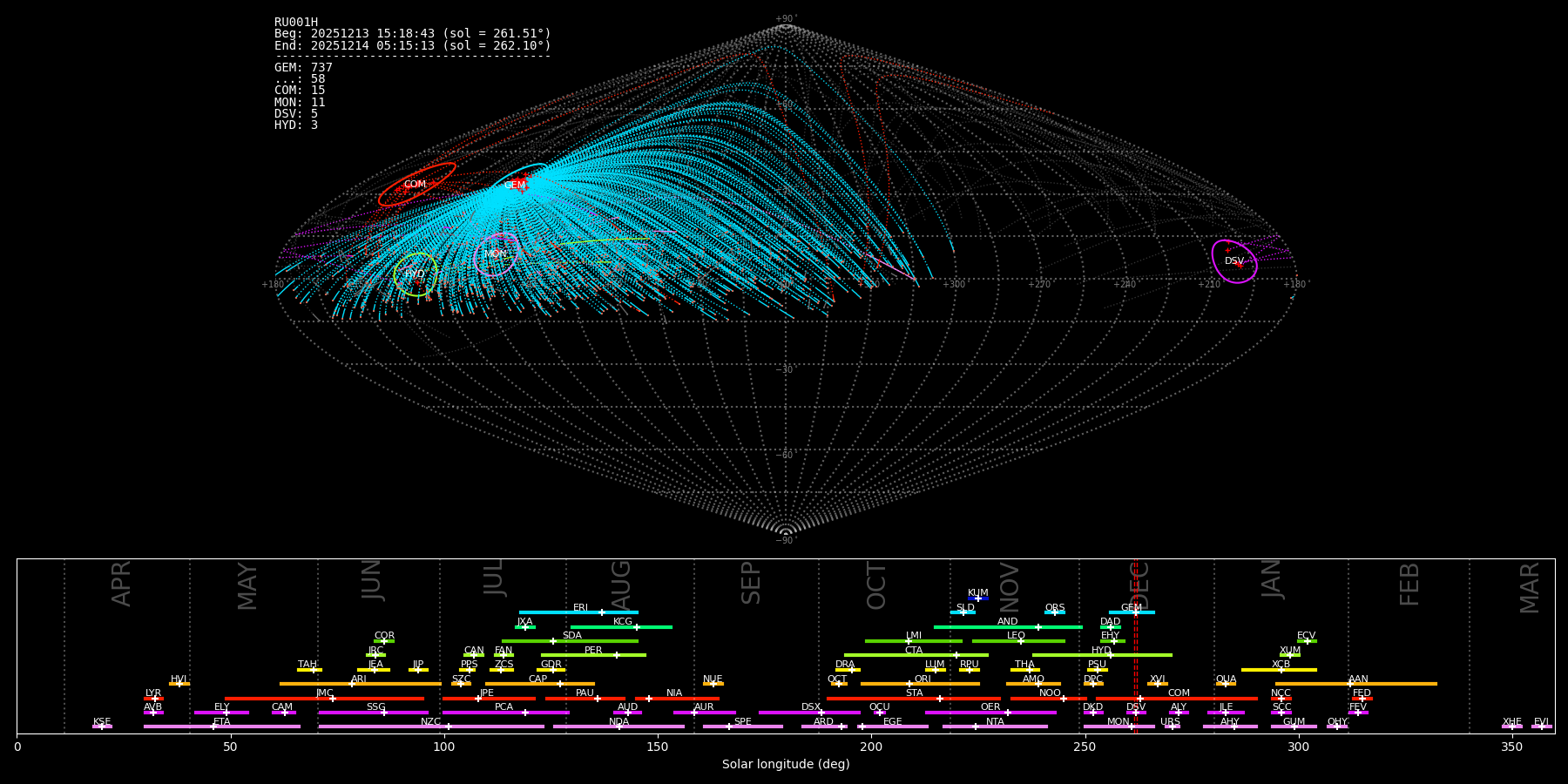Click the FEB month label

1409,585
